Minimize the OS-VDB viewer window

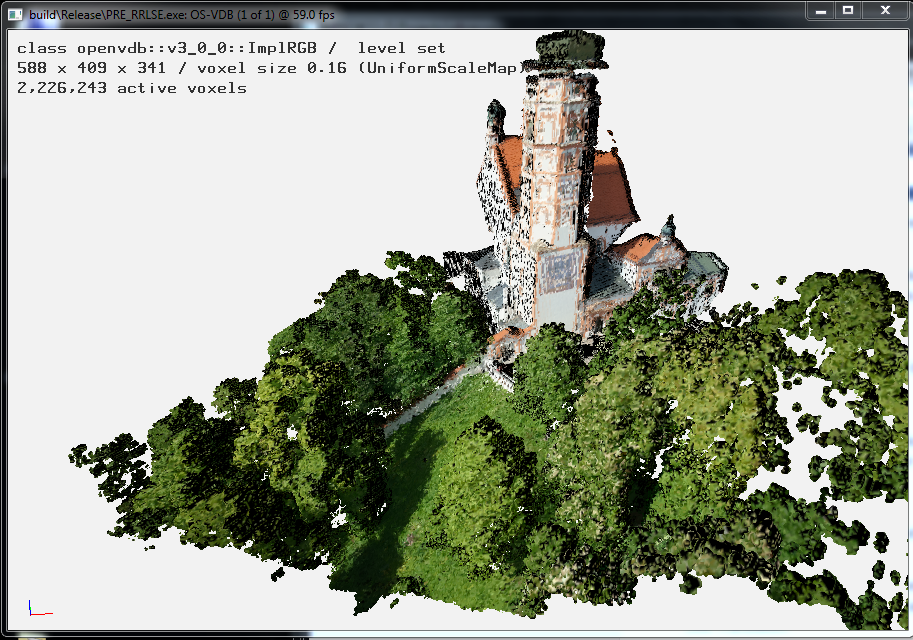point(821,10)
